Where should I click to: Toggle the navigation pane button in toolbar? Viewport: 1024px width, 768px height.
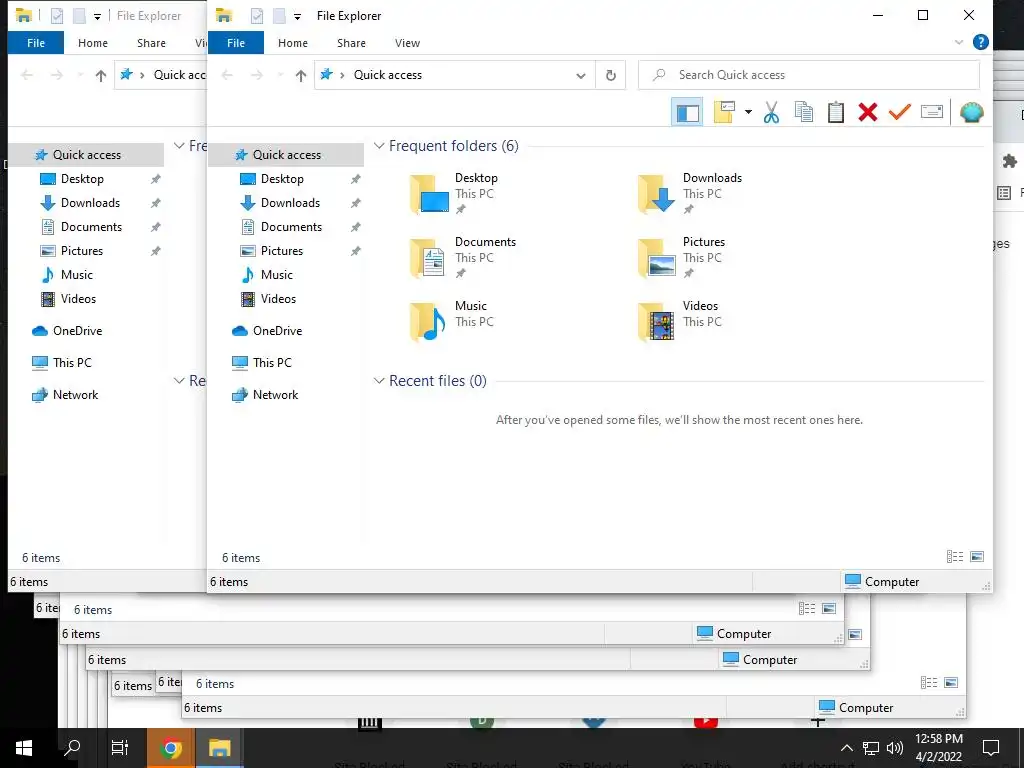pyautogui.click(x=686, y=112)
